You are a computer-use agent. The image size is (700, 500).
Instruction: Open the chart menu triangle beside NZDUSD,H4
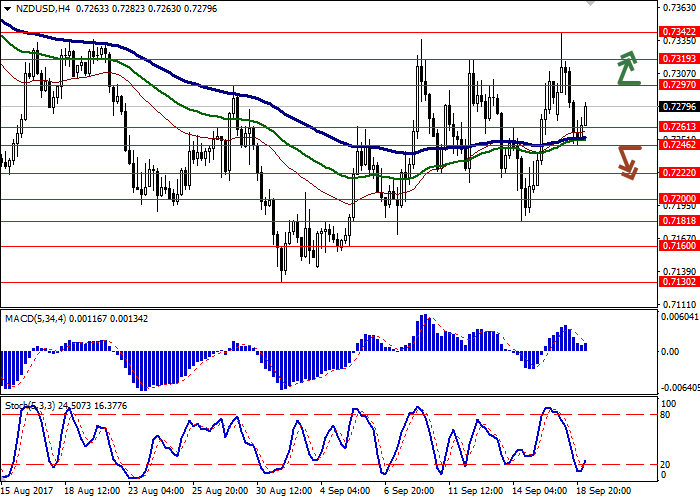point(7,8)
